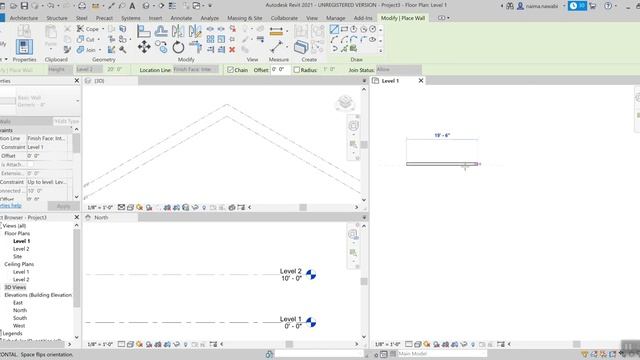
Task: Toggle Reveal Hidden Elements in North view bar
Action: (x=186, y=344)
